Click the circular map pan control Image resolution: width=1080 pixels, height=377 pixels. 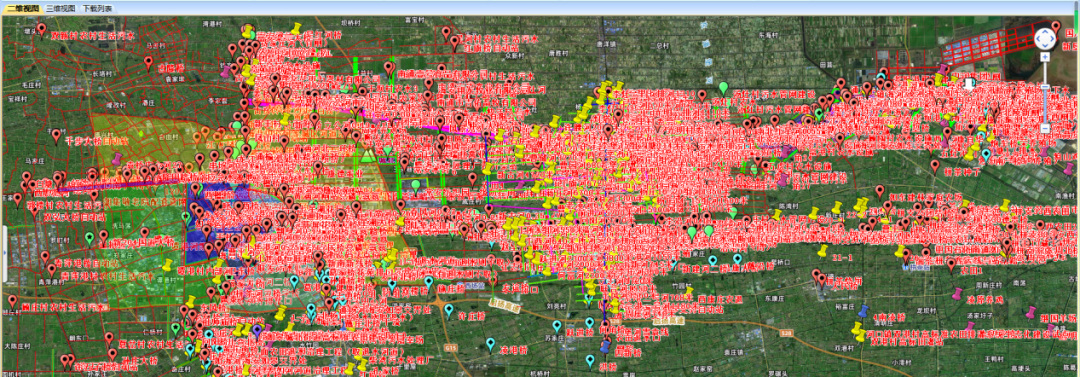[1045, 39]
